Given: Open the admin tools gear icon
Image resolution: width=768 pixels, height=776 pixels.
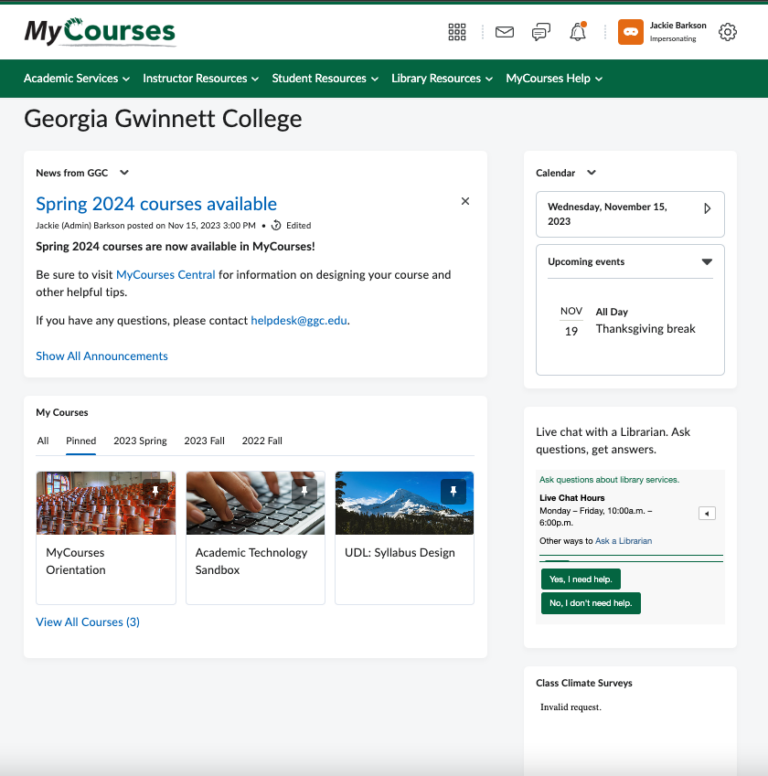Looking at the screenshot, I should [727, 32].
